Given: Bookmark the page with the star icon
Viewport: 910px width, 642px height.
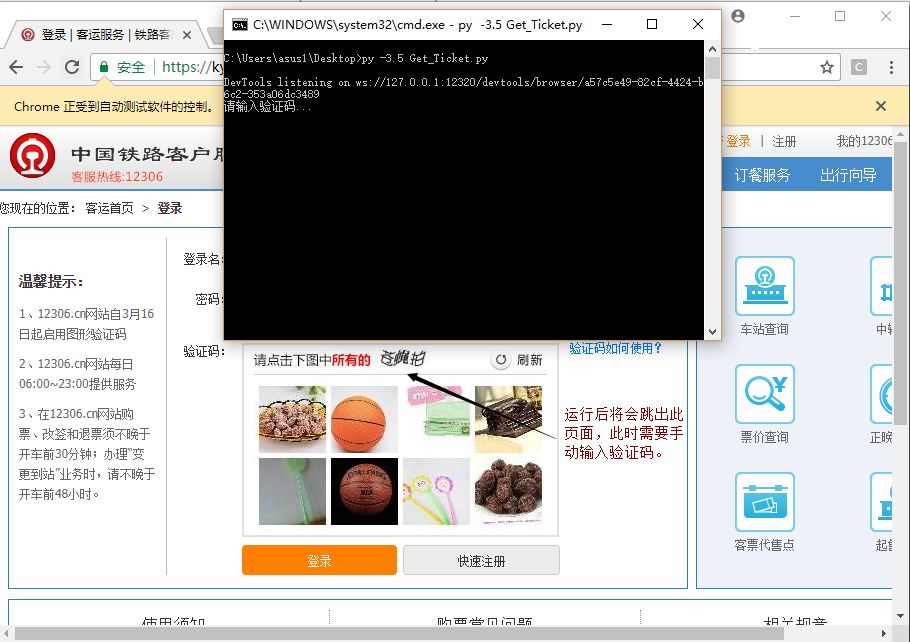Looking at the screenshot, I should click(x=826, y=67).
